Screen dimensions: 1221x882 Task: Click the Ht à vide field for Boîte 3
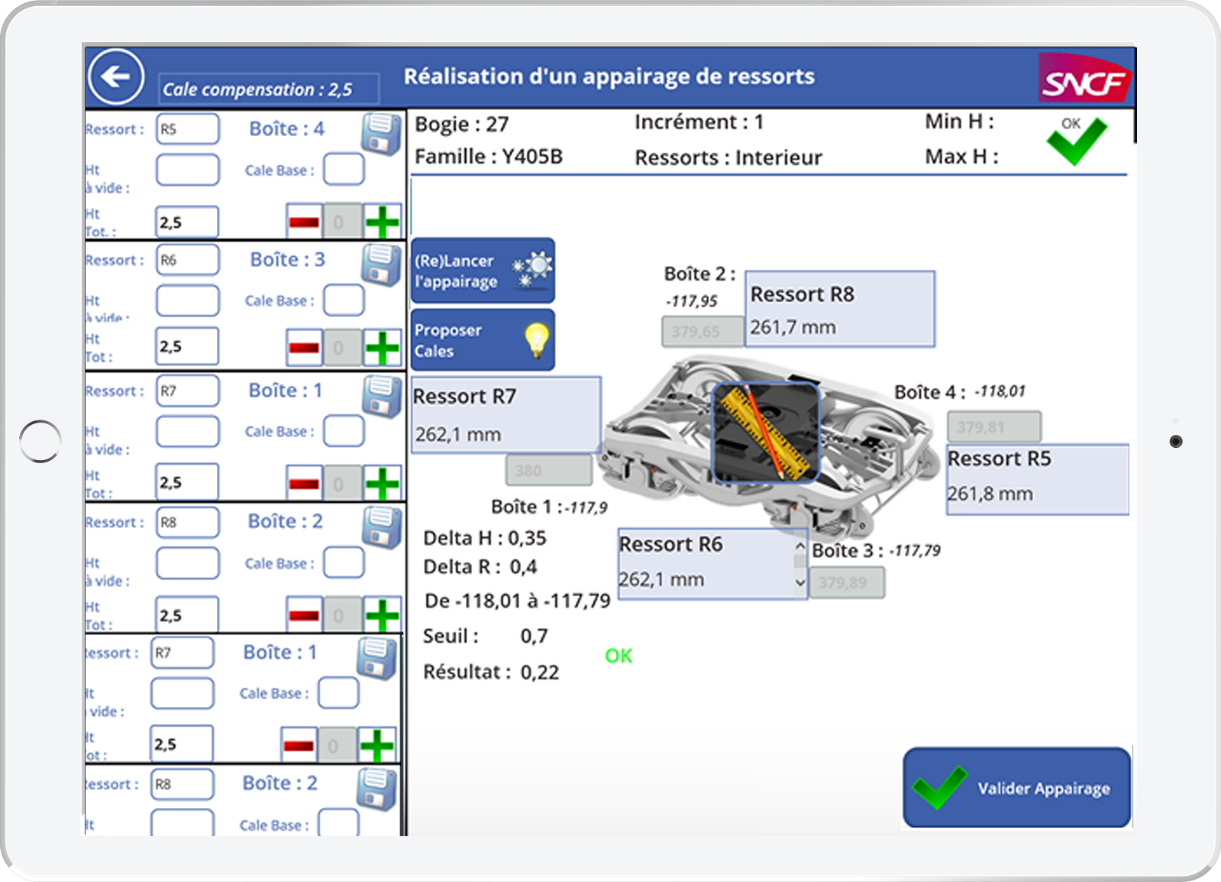[187, 300]
